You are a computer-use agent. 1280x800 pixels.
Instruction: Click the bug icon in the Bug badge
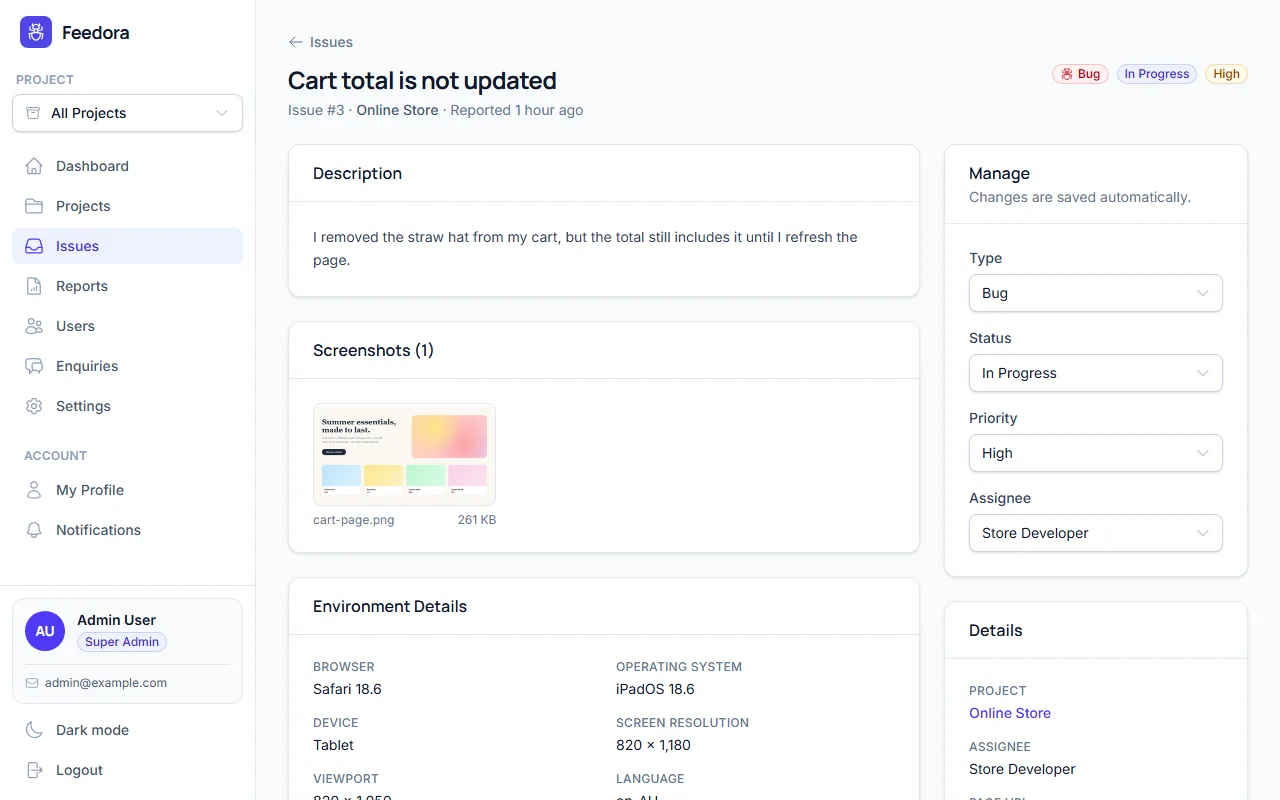(x=1067, y=74)
